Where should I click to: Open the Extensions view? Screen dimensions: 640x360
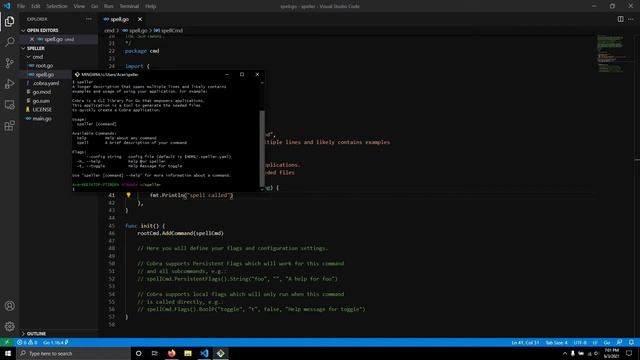click(9, 125)
